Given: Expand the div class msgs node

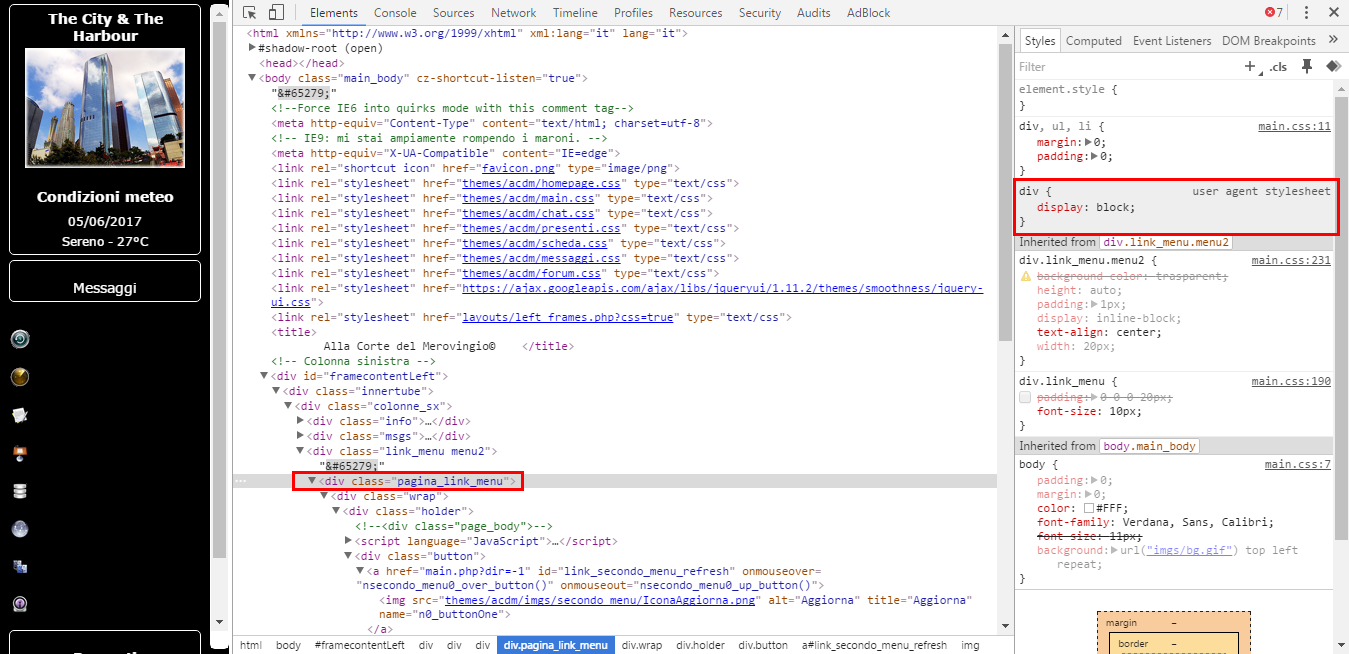Looking at the screenshot, I should [300, 437].
